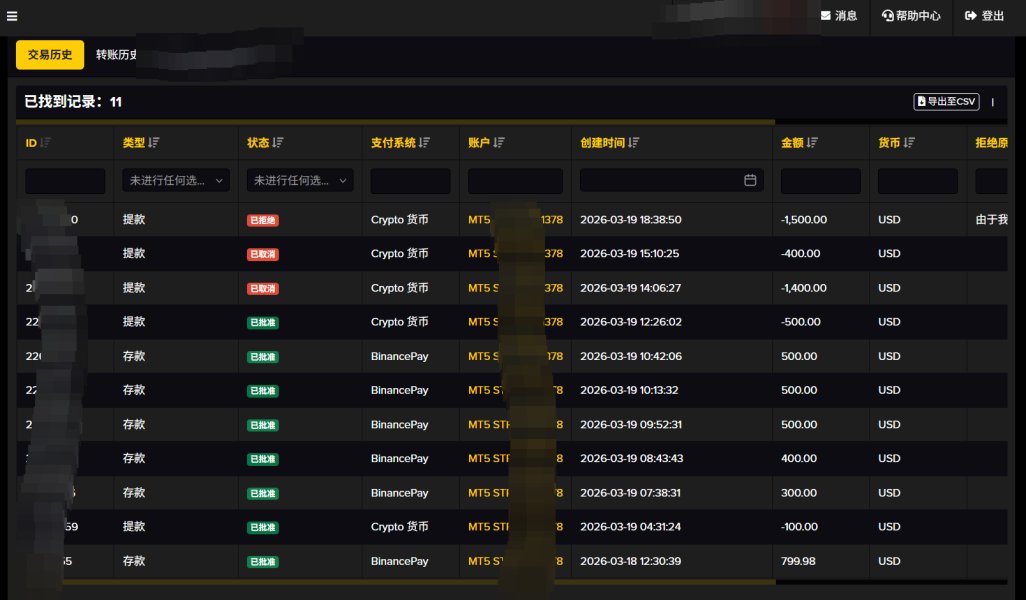The image size is (1026, 600).
Task: Click sort icon beside 支付系统 header
Action: 425,143
